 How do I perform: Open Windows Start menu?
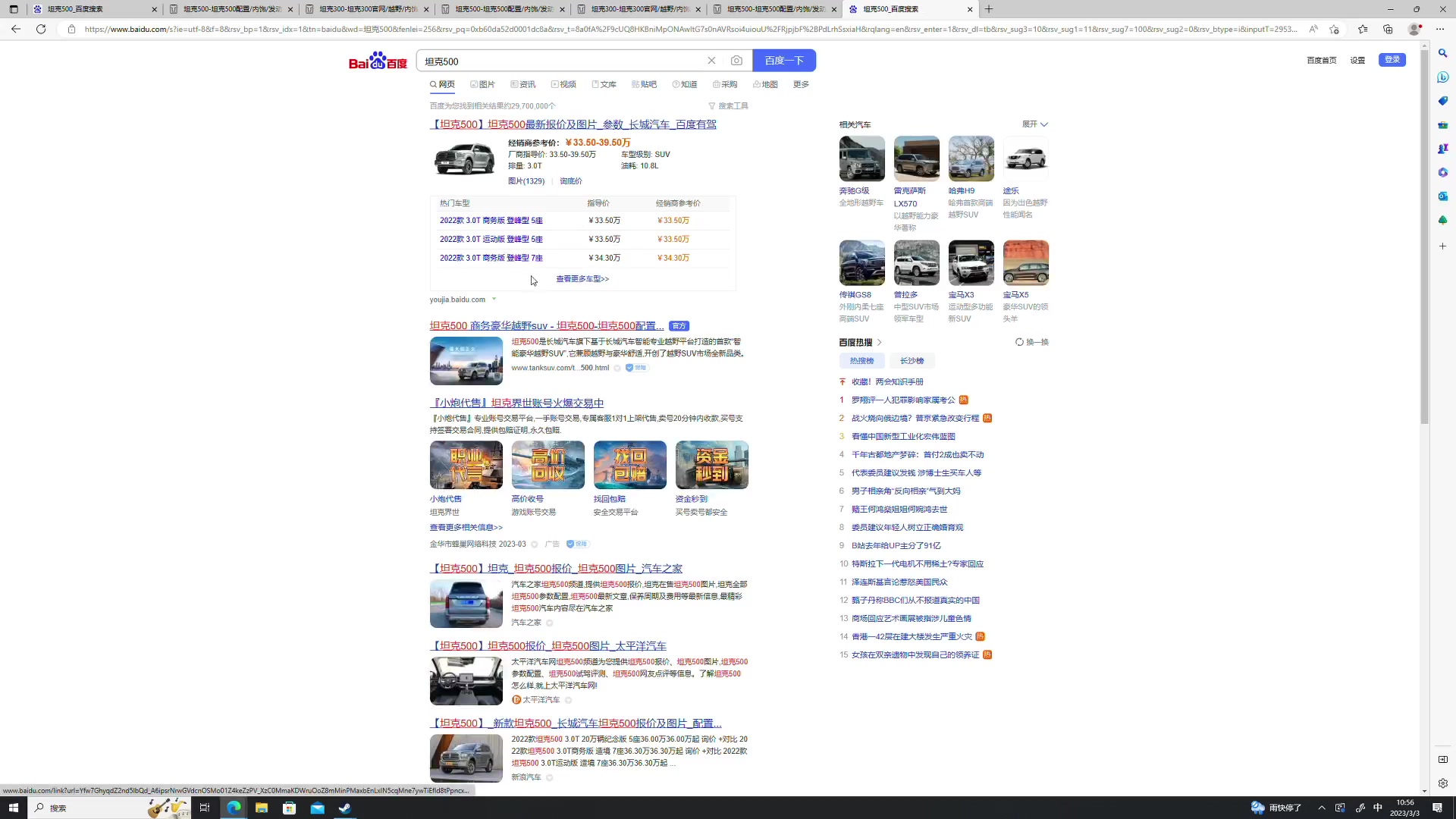point(13,808)
